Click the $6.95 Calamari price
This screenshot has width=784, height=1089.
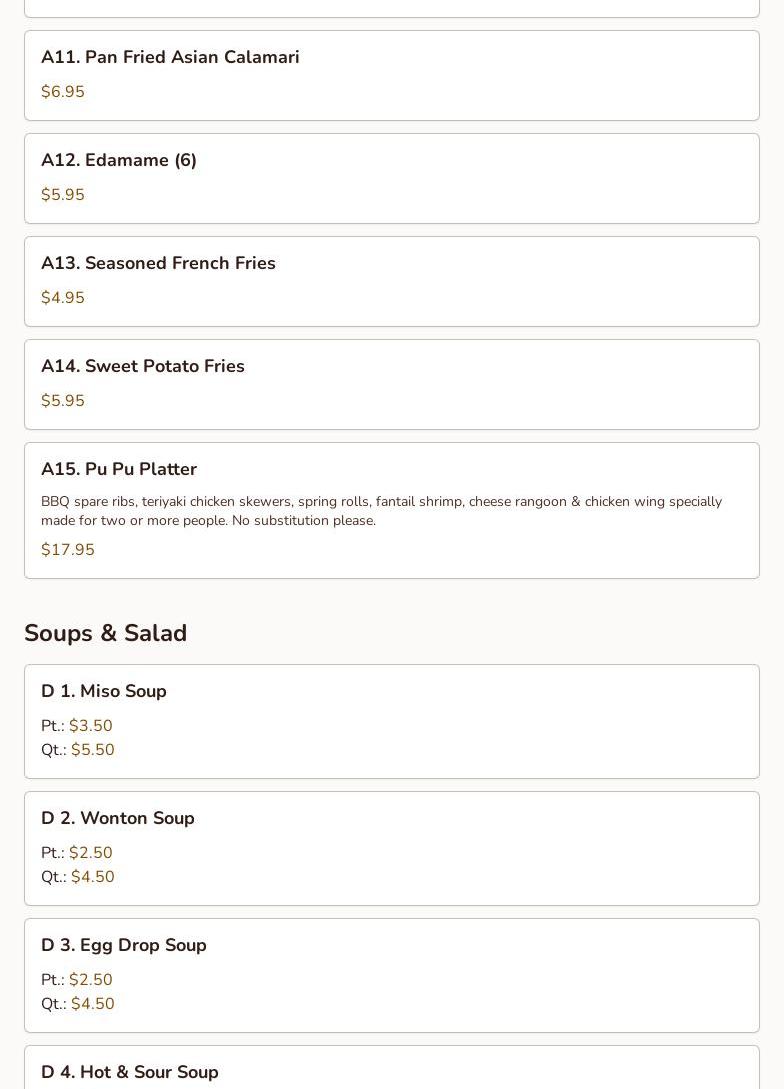[x=62, y=92]
